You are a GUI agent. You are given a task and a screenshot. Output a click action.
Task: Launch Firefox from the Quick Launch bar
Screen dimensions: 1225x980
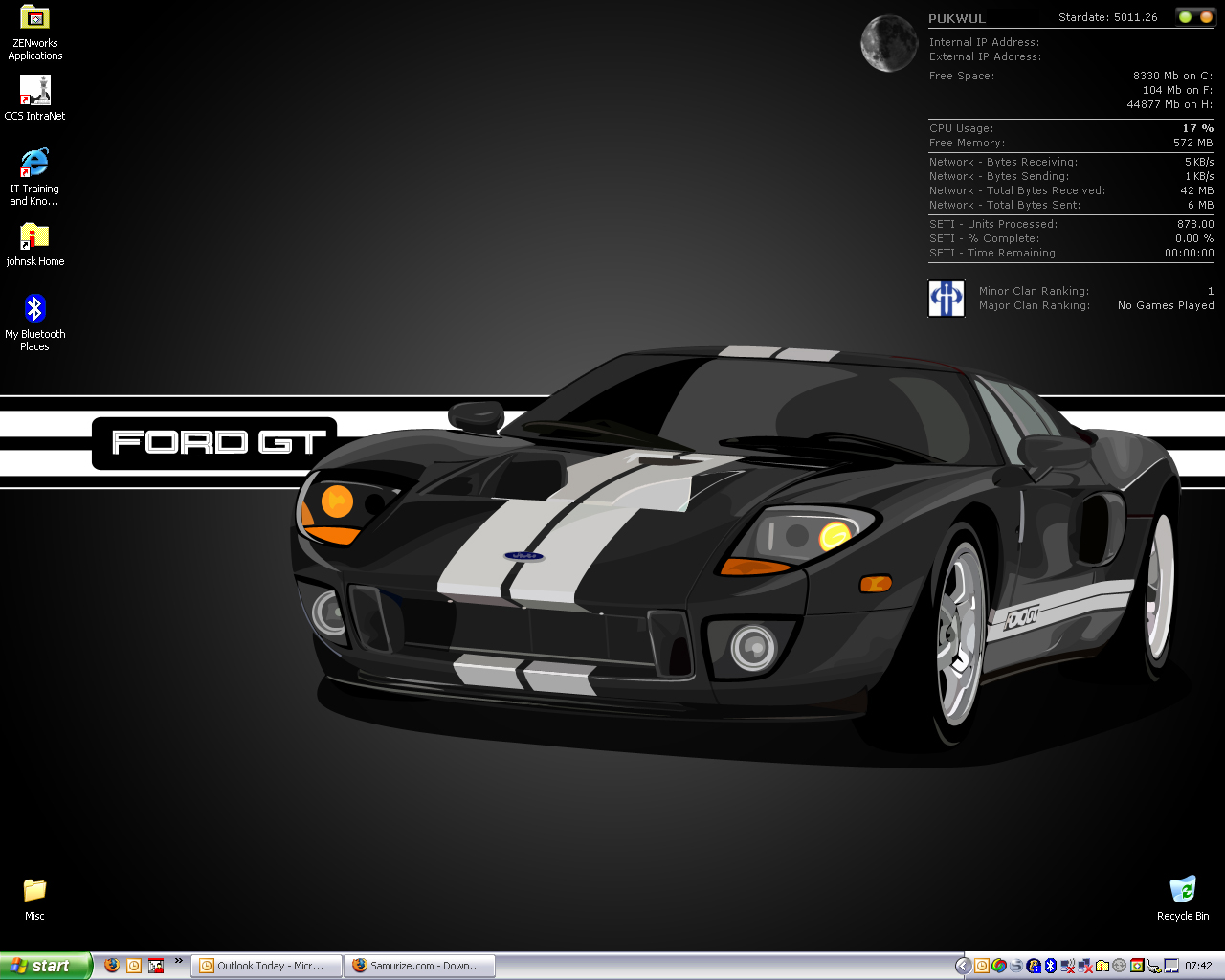point(112,966)
